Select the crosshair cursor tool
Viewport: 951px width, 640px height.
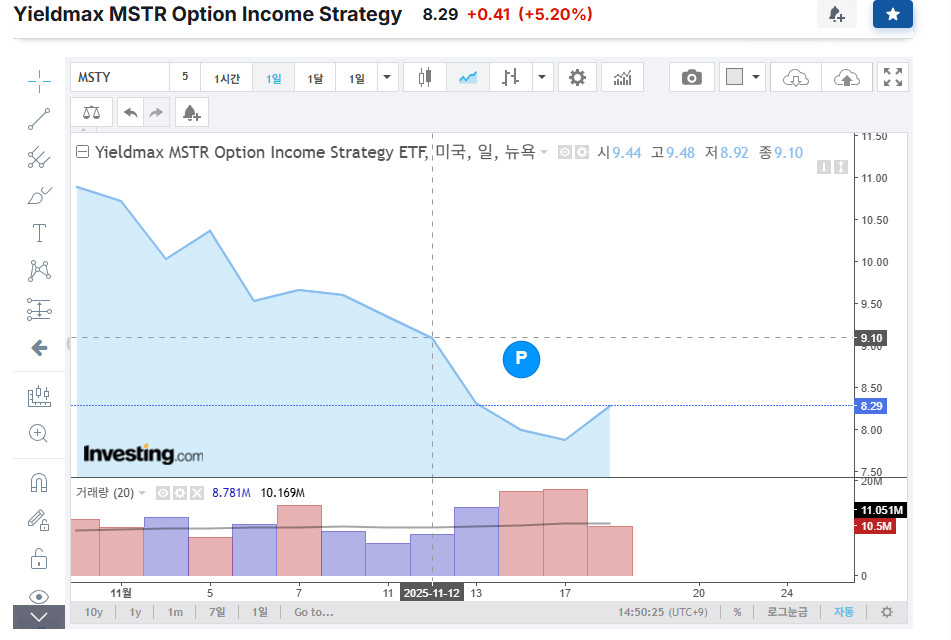point(39,81)
